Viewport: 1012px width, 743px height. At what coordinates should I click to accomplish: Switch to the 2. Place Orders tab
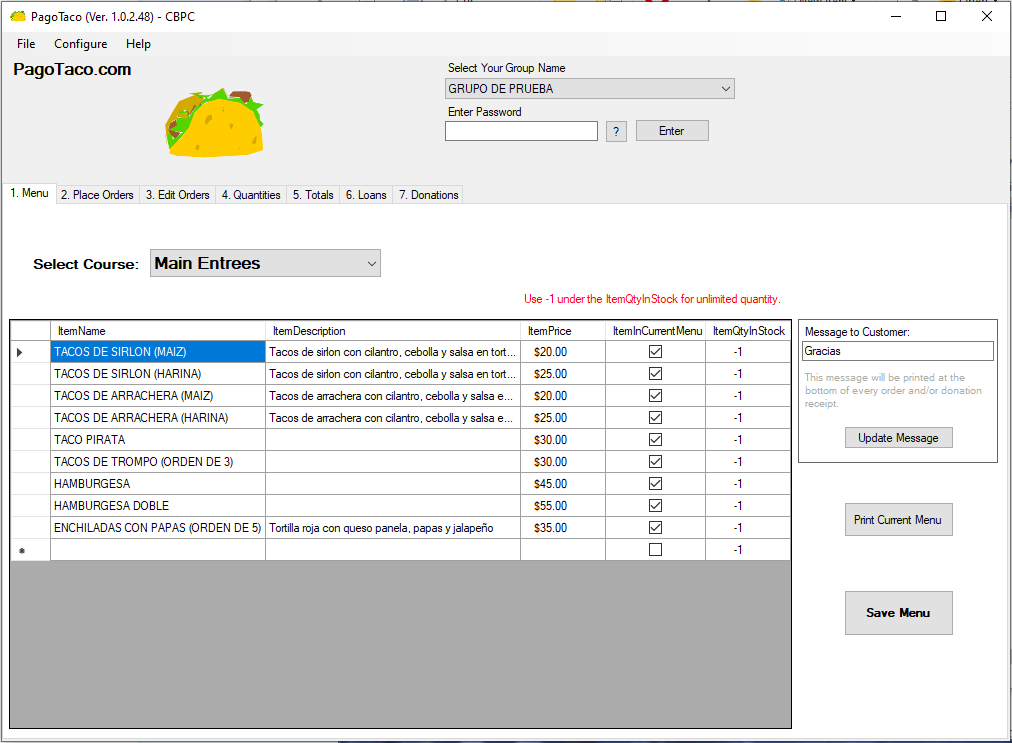(97, 195)
